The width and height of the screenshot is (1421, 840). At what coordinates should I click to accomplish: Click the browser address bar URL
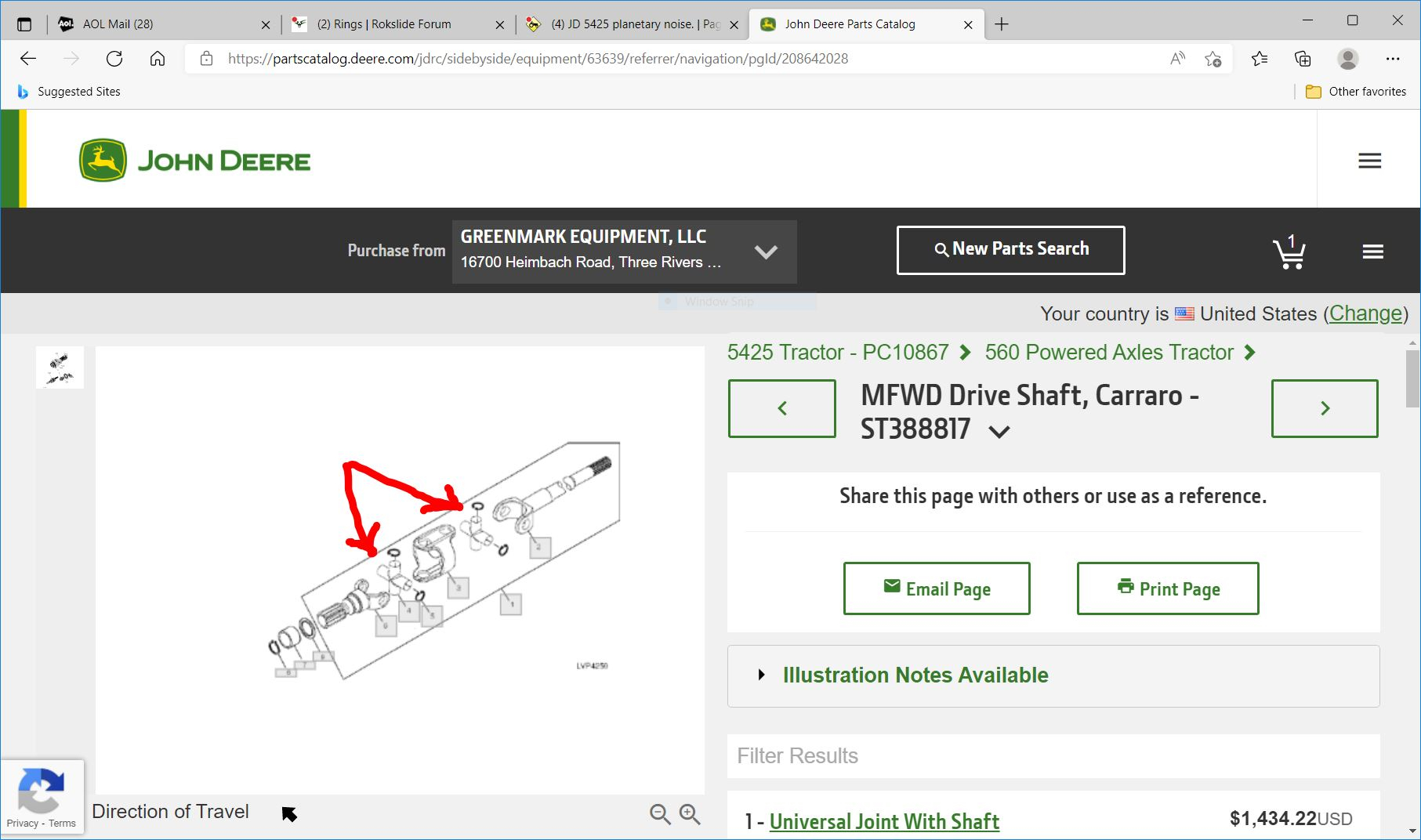pyautogui.click(x=538, y=59)
